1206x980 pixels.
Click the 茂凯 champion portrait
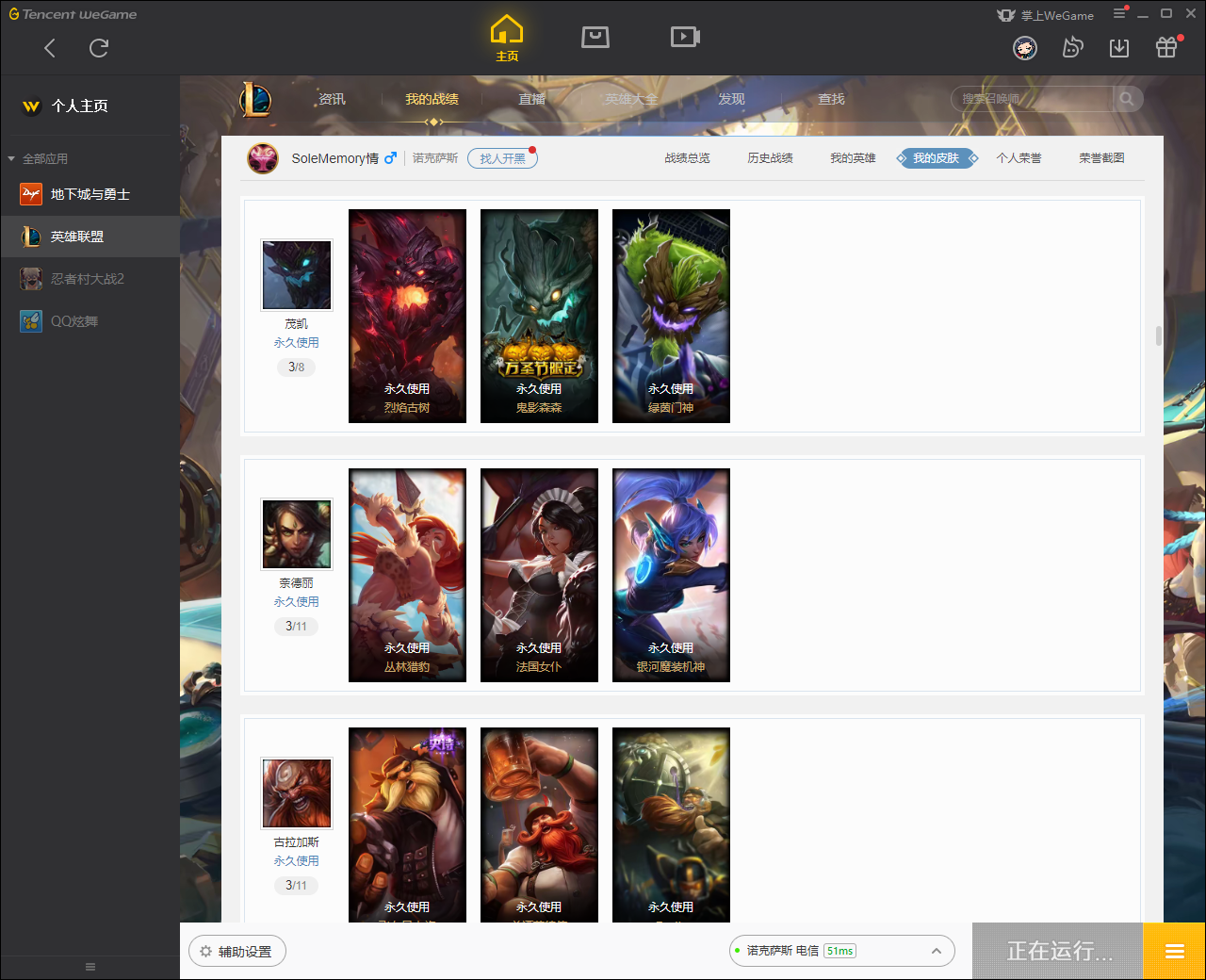(297, 275)
